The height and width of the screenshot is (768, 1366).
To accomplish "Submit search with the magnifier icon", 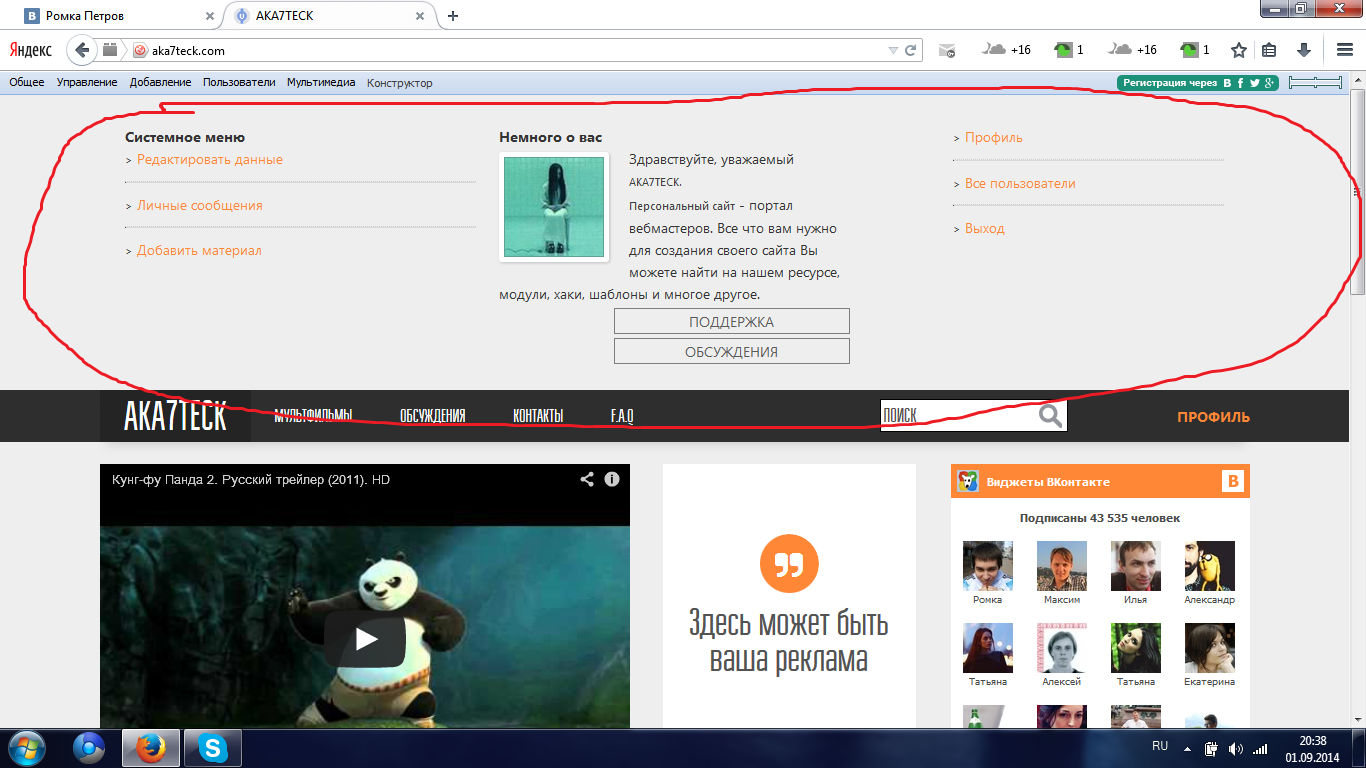I will click(1051, 416).
